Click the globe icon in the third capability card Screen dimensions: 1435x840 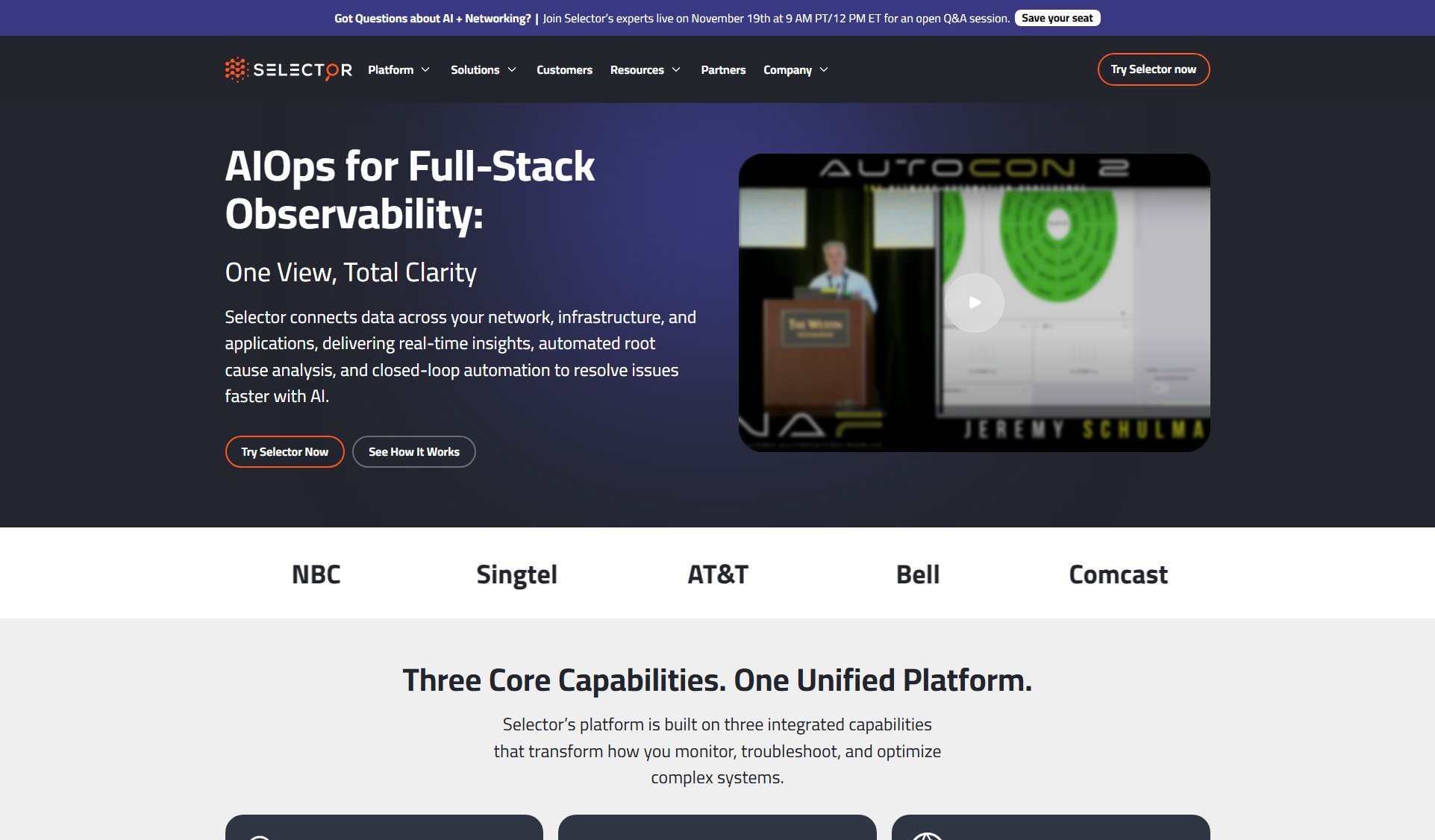[x=928, y=837]
